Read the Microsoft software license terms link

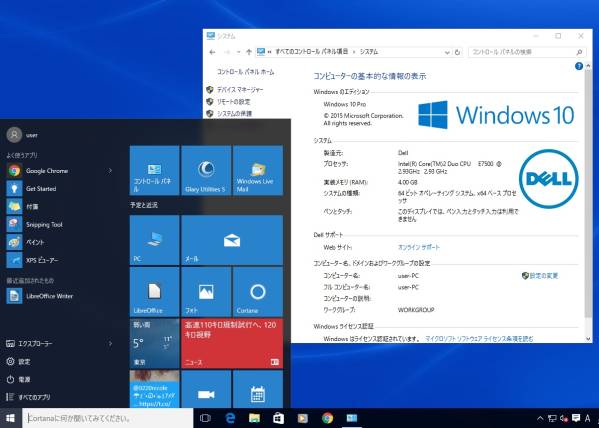(479, 339)
